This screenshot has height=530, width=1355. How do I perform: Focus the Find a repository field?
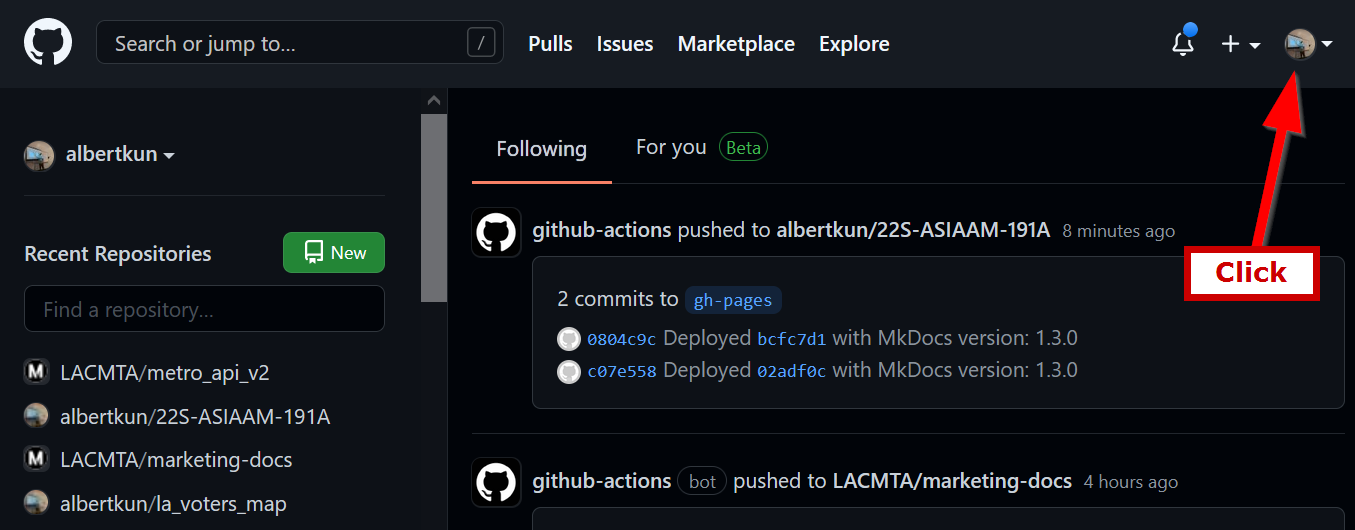[x=204, y=309]
